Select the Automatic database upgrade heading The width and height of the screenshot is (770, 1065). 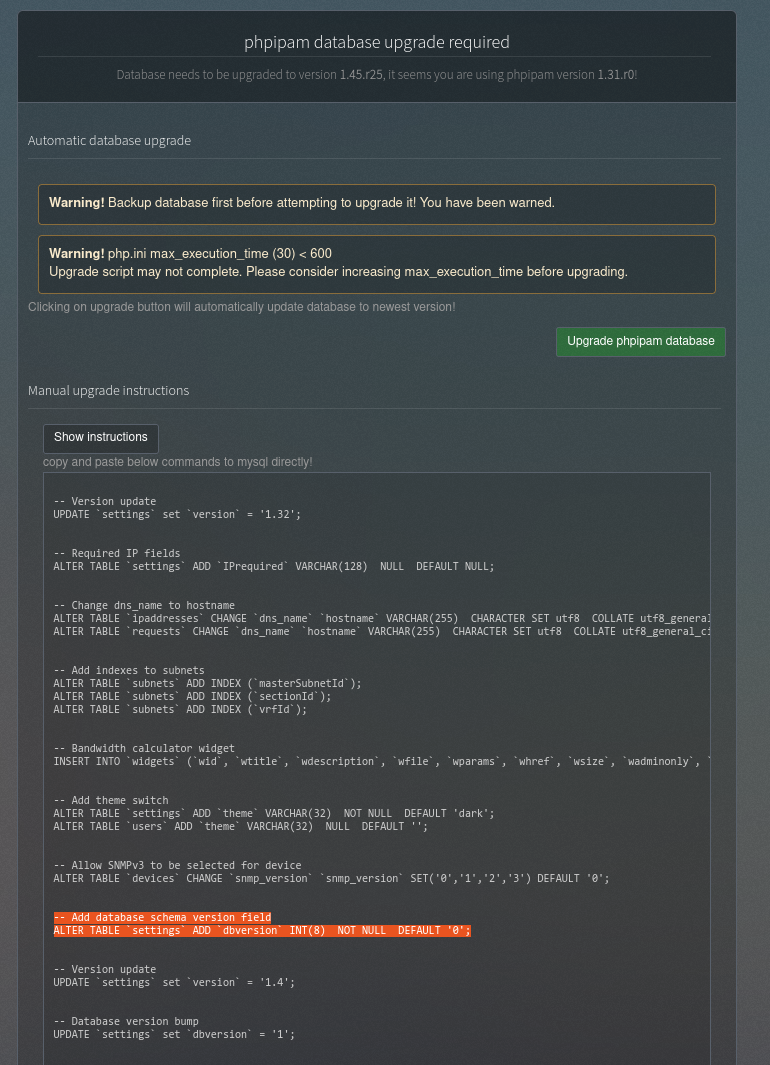coord(108,140)
